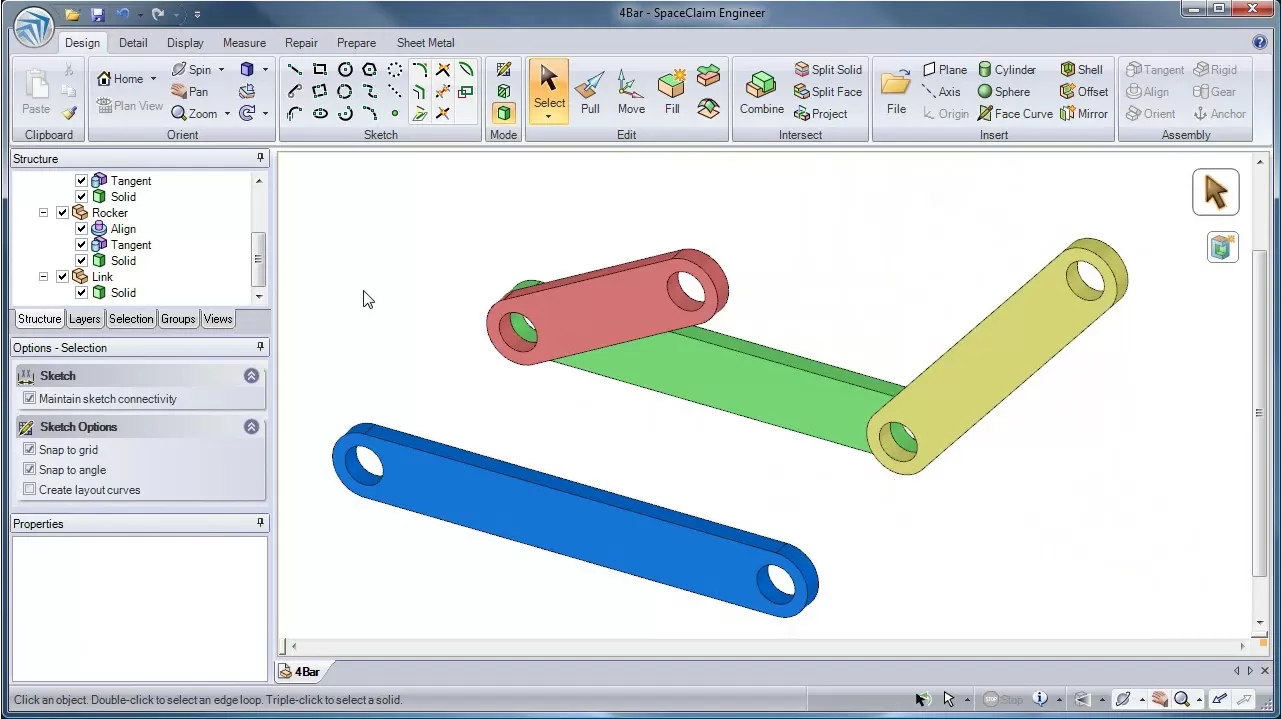This screenshot has height=719, width=1281.
Task: Switch to the Detail ribbon tab
Action: pyautogui.click(x=133, y=43)
